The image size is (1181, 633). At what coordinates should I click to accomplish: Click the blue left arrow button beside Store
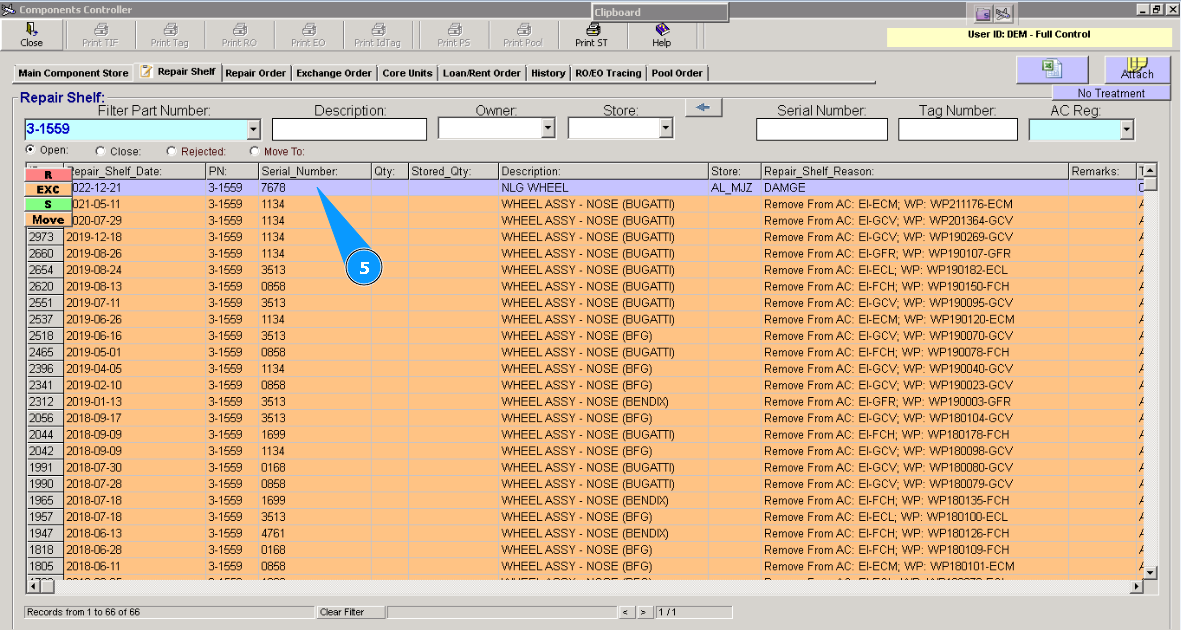703,108
